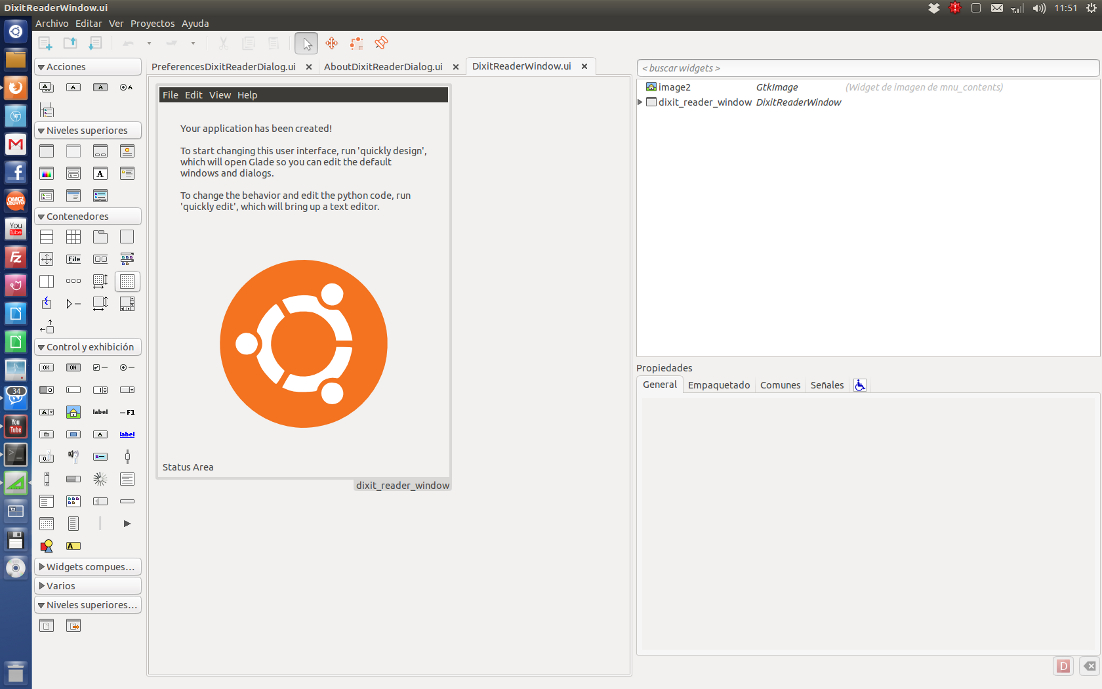
Task: Open the Proyectos menu
Action: pos(153,23)
